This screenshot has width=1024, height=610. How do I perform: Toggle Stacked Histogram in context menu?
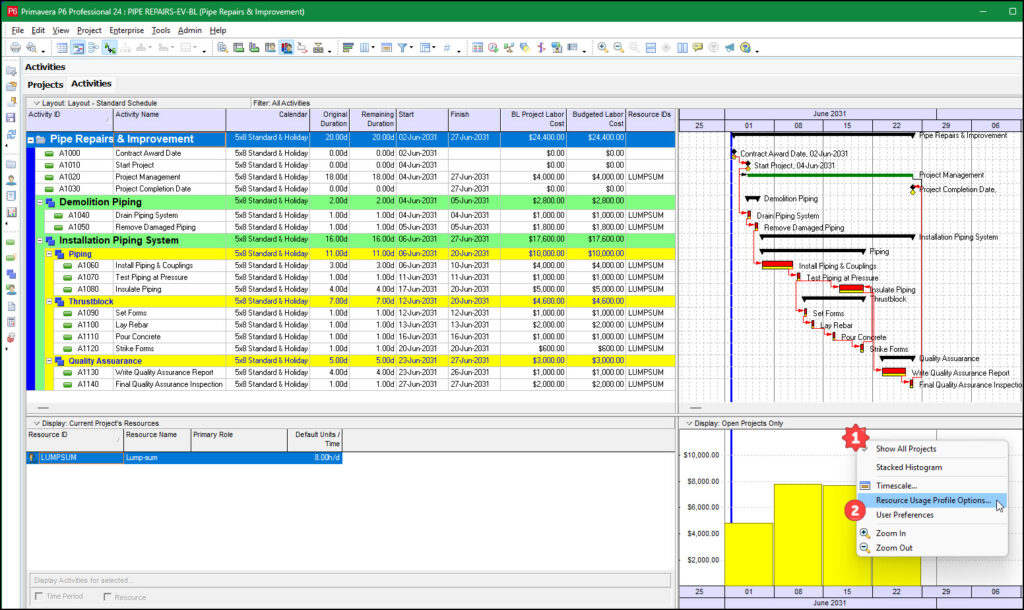coord(909,467)
